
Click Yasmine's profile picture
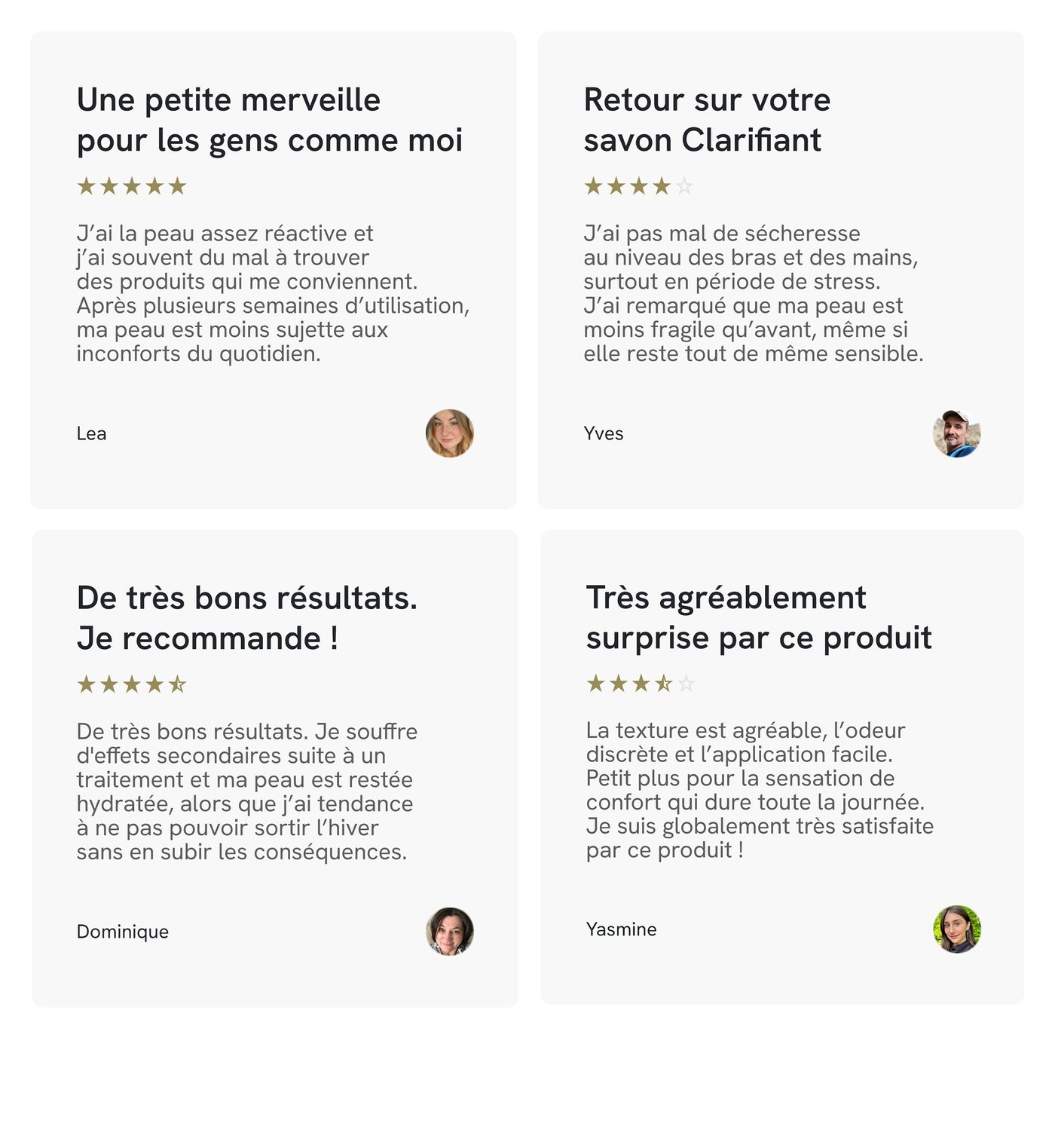957,929
